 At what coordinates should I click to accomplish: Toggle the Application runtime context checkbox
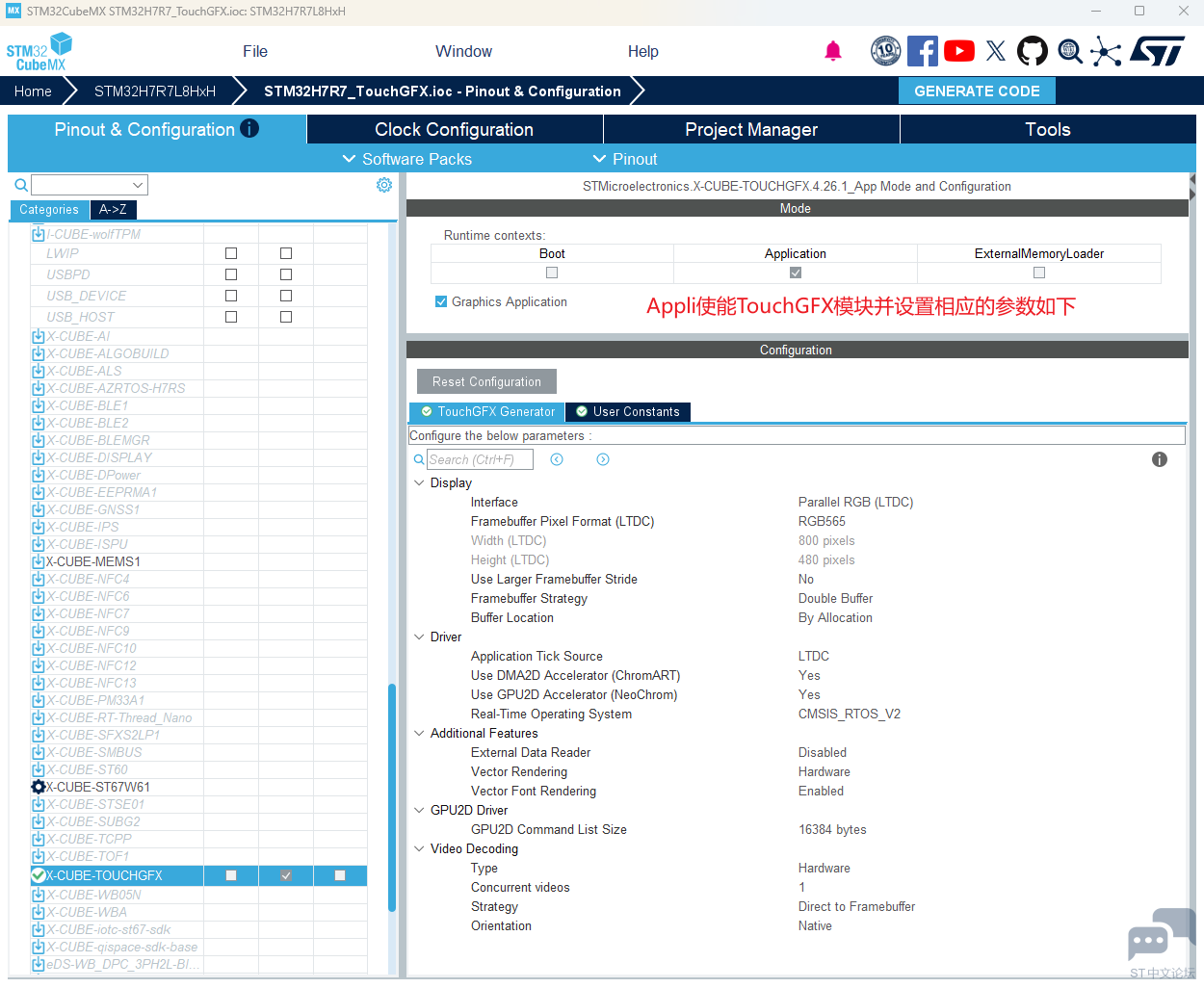796,273
